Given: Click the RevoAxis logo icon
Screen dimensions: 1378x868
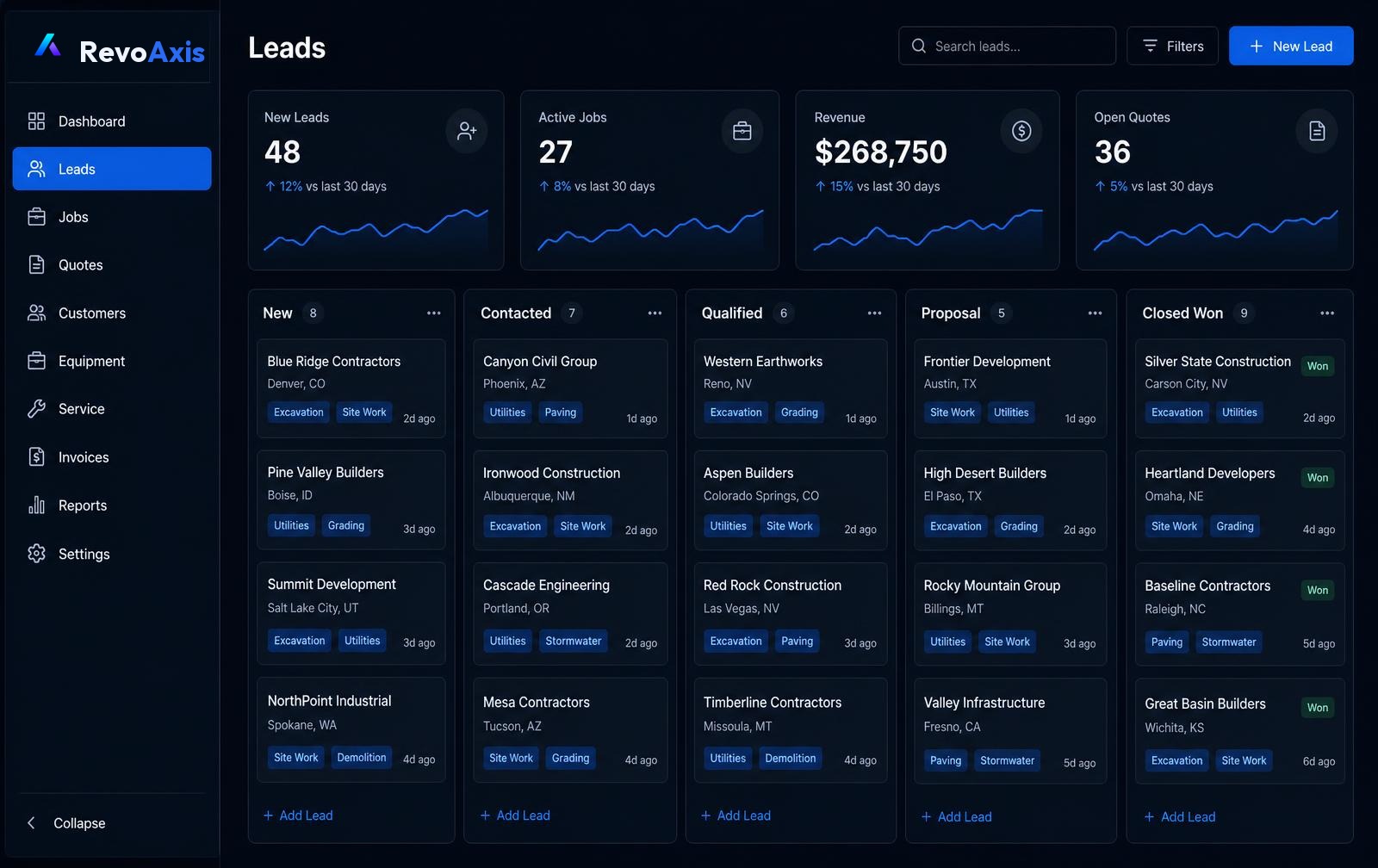Looking at the screenshot, I should (47, 45).
